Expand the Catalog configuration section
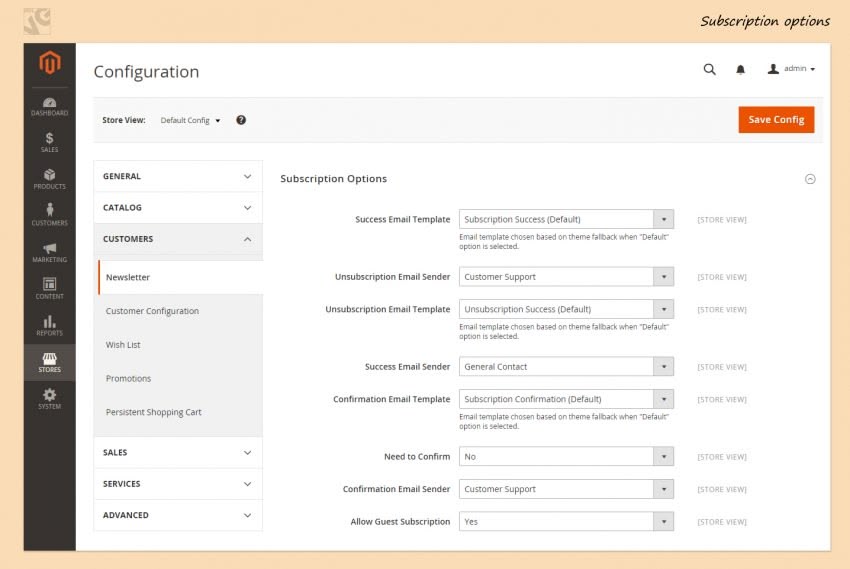This screenshot has width=850, height=569. pos(178,208)
